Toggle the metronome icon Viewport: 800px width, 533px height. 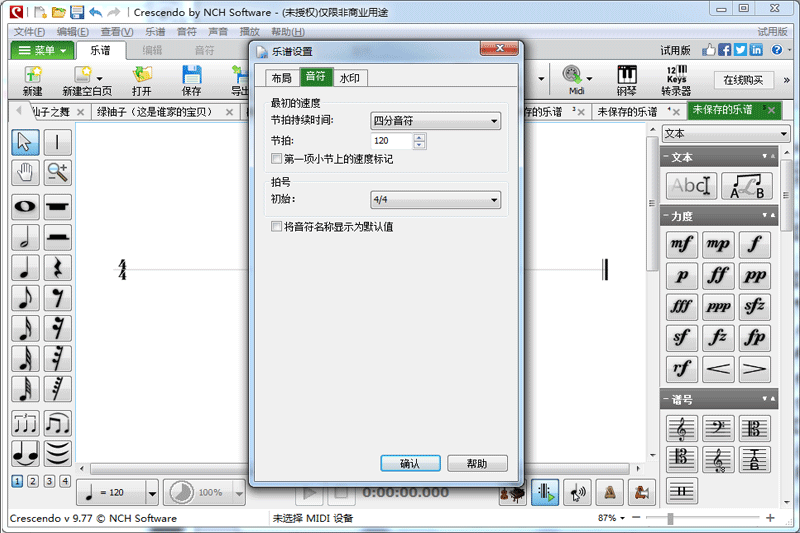click(609, 492)
